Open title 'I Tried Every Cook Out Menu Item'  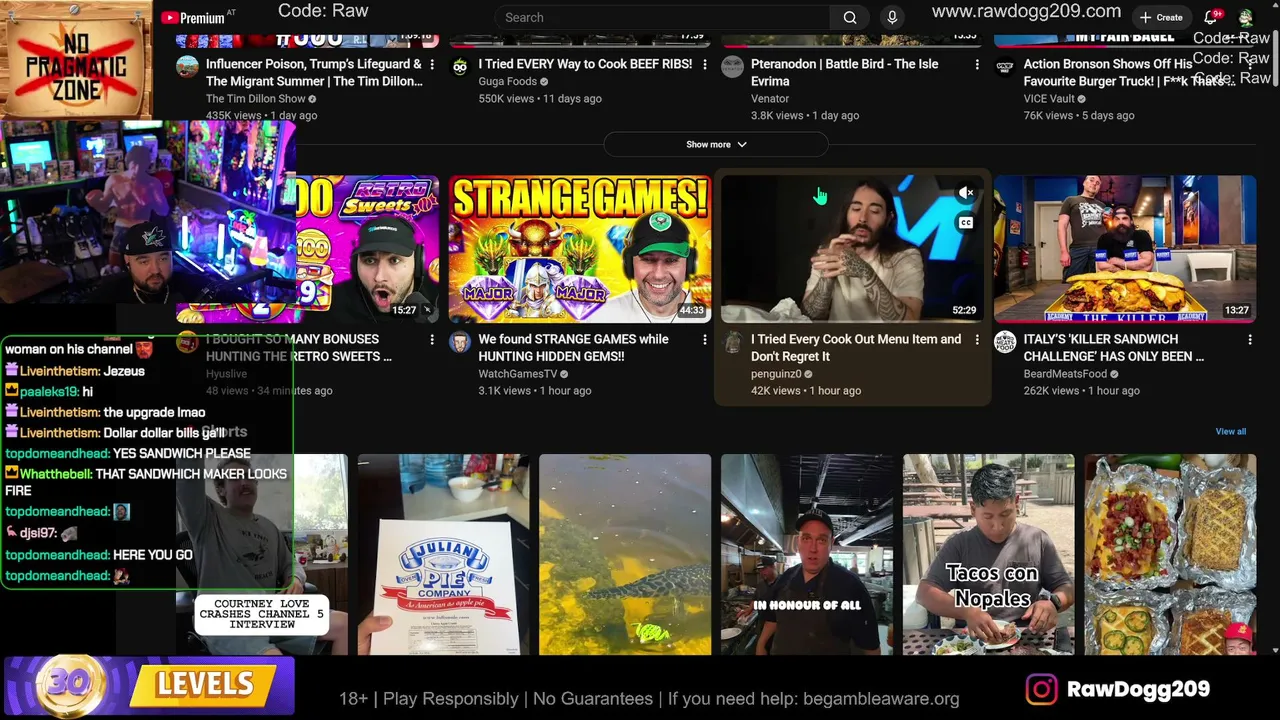[x=856, y=348]
